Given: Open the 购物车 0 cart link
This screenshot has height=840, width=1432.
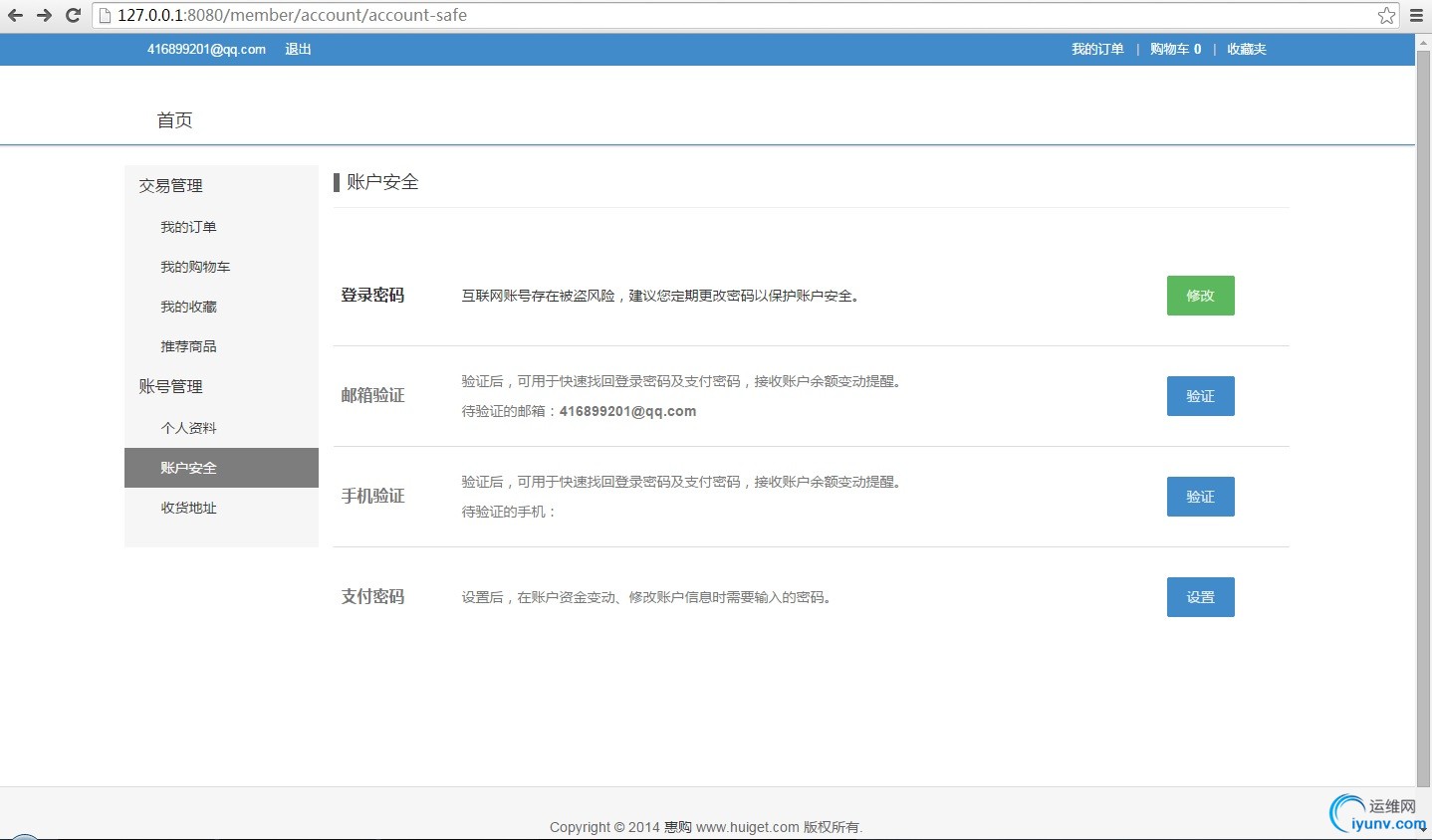Looking at the screenshot, I should (x=1175, y=49).
